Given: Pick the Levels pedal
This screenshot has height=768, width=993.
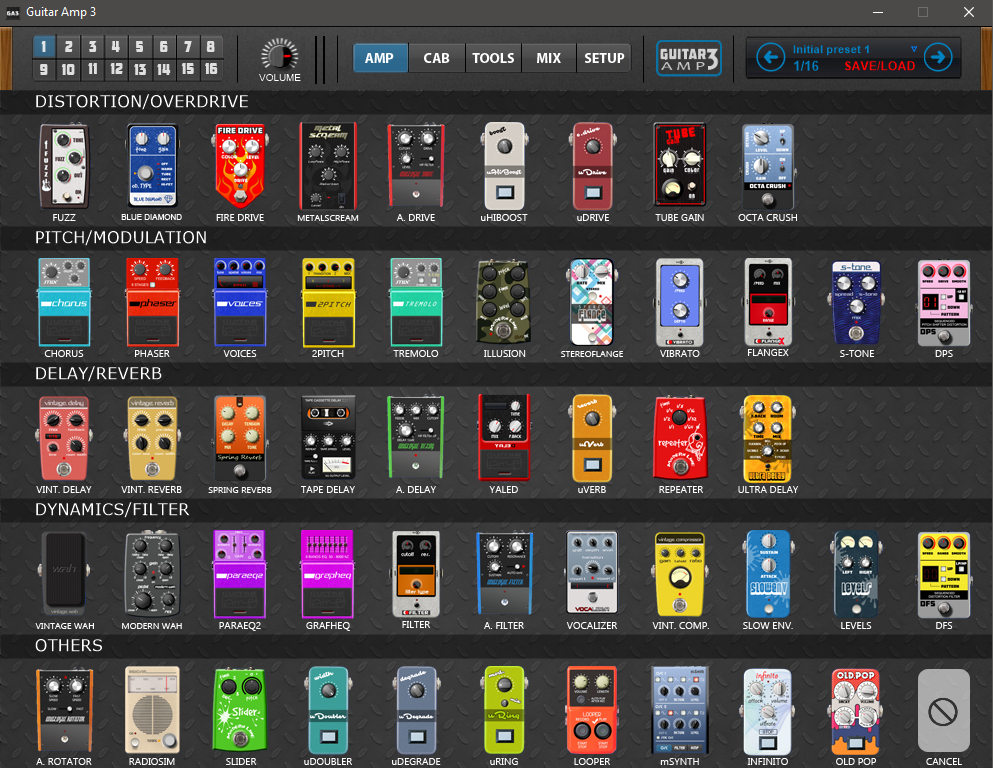Looking at the screenshot, I should tap(856, 574).
